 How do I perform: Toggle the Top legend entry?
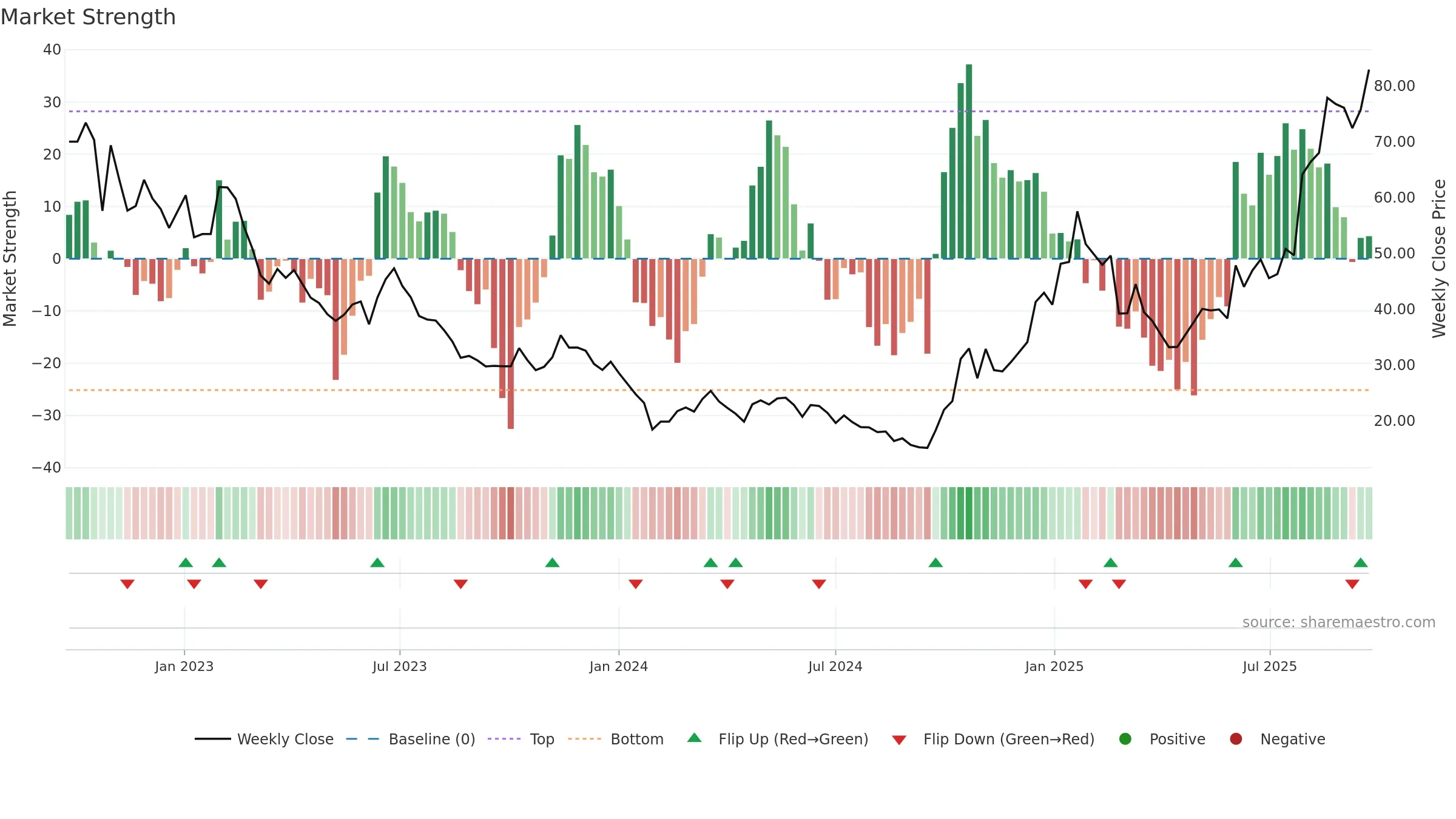point(521,739)
